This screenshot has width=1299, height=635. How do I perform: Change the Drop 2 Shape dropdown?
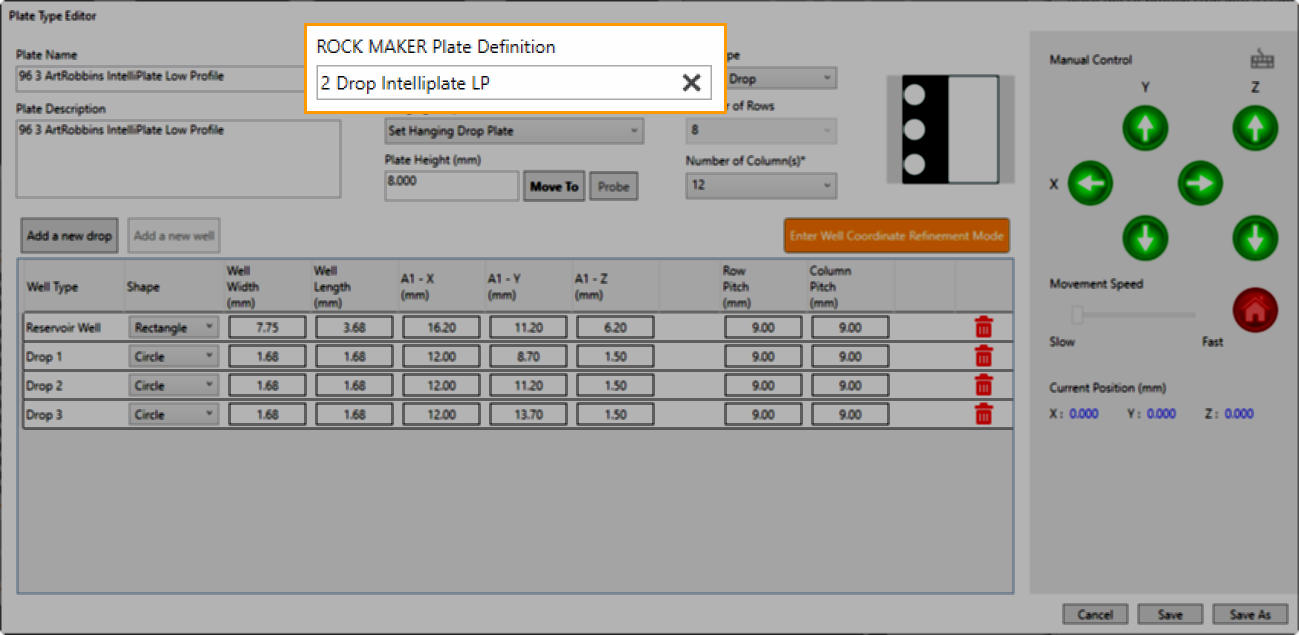click(172, 385)
